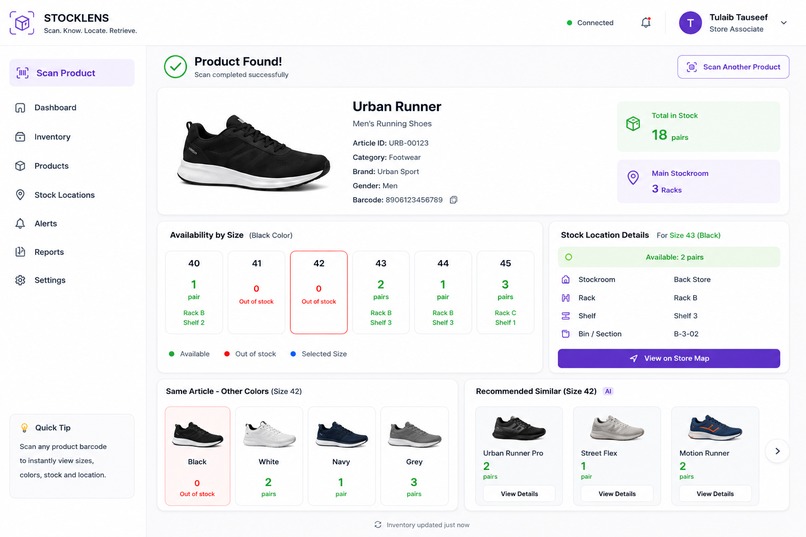Select the size 42 highlighted card
Screen dimensions: 806x537
point(319,292)
